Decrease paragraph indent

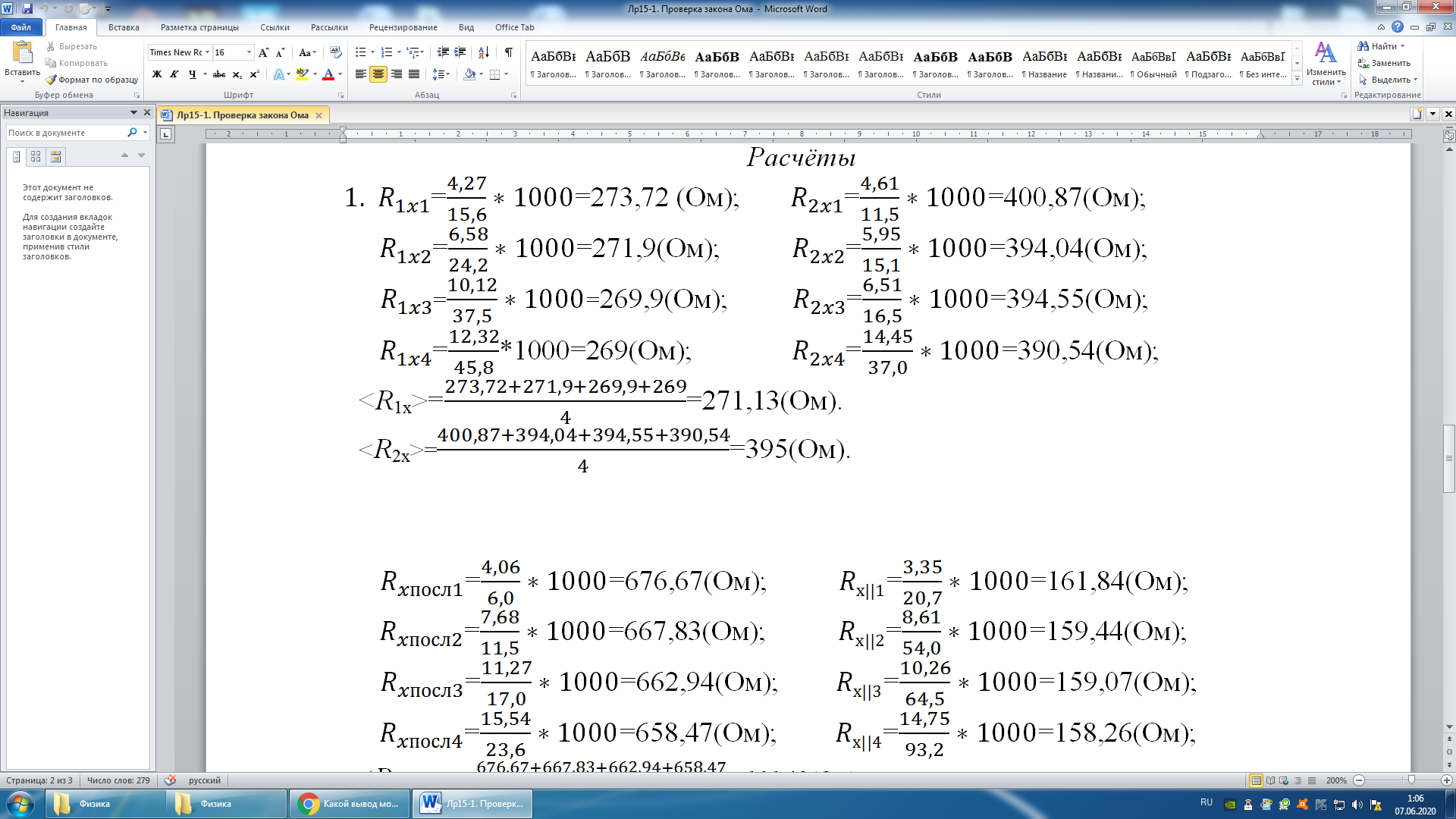pos(443,52)
